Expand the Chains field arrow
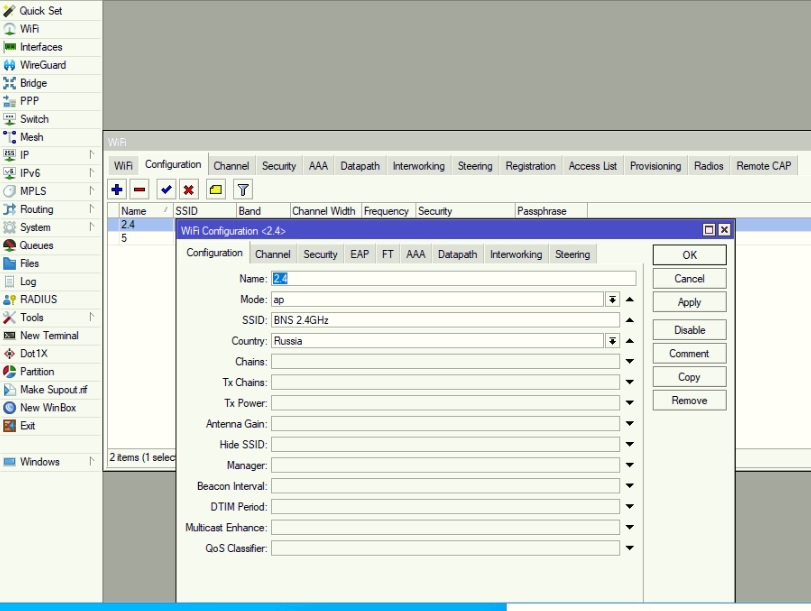Screen dimensions: 811x611 coord(629,362)
